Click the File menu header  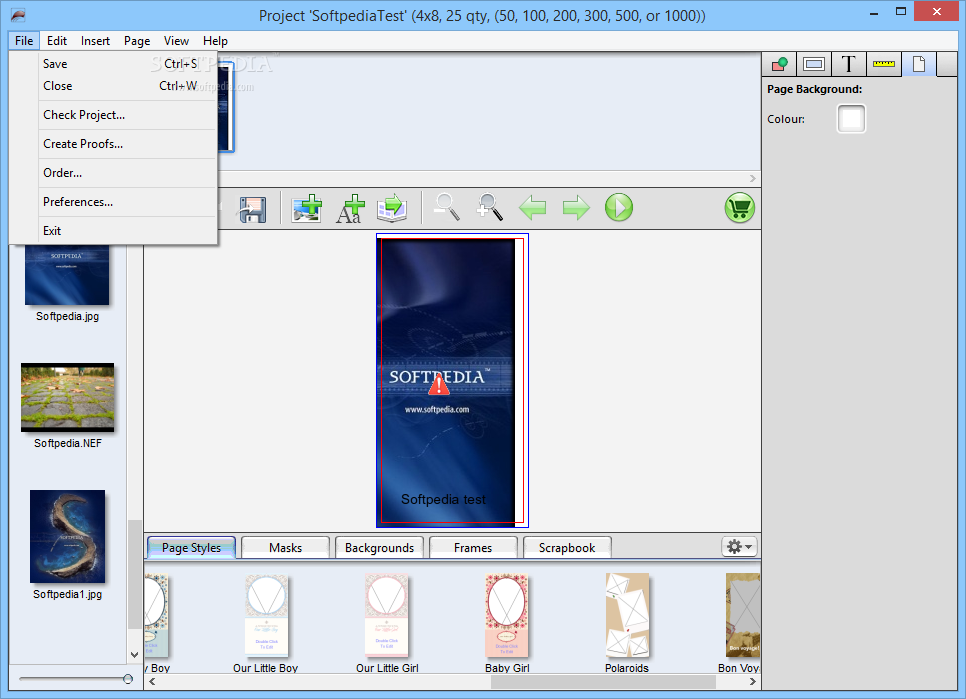[24, 41]
